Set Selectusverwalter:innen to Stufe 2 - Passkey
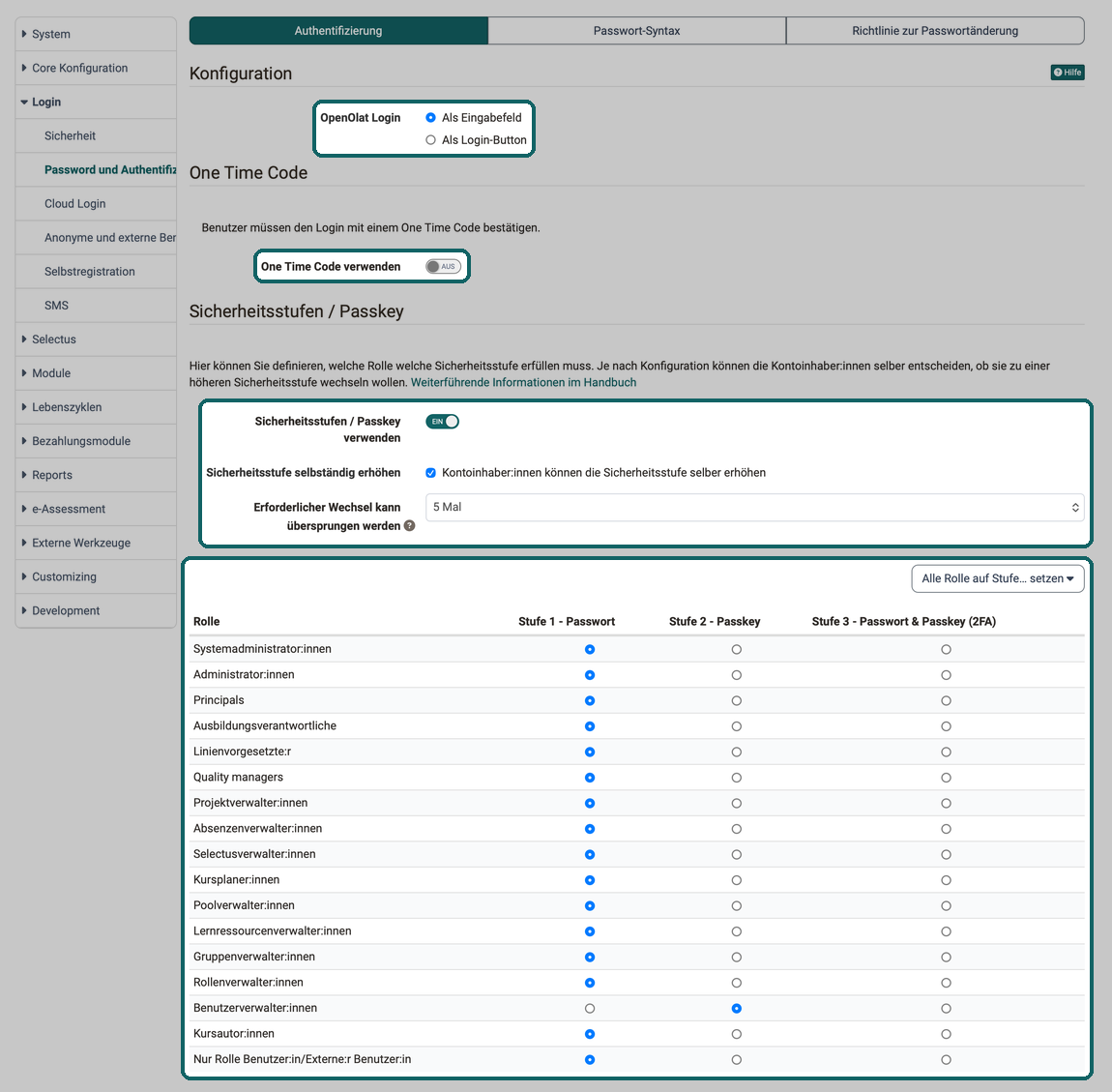Viewport: 1112px width, 1092px height. [x=737, y=855]
